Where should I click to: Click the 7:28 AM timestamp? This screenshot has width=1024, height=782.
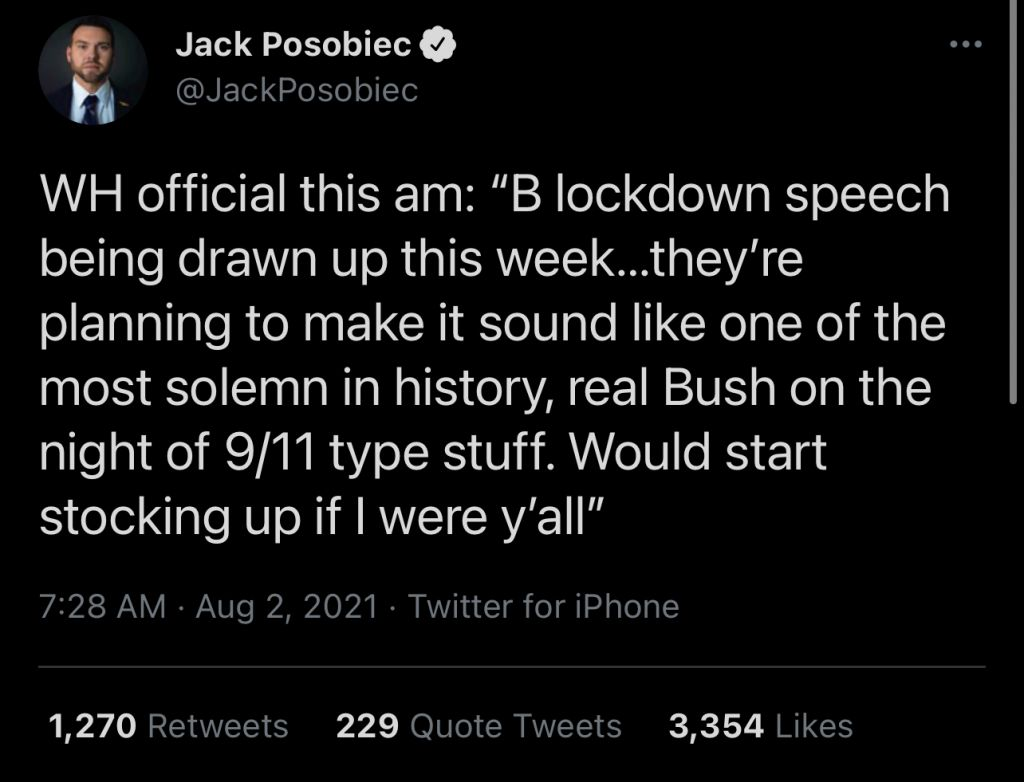point(103,606)
